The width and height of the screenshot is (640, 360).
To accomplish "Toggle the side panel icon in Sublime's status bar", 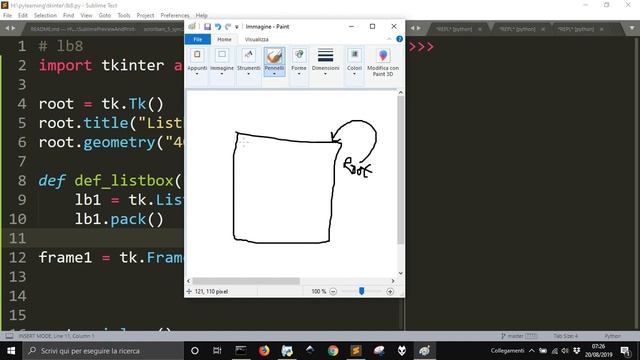I will pos(9,336).
